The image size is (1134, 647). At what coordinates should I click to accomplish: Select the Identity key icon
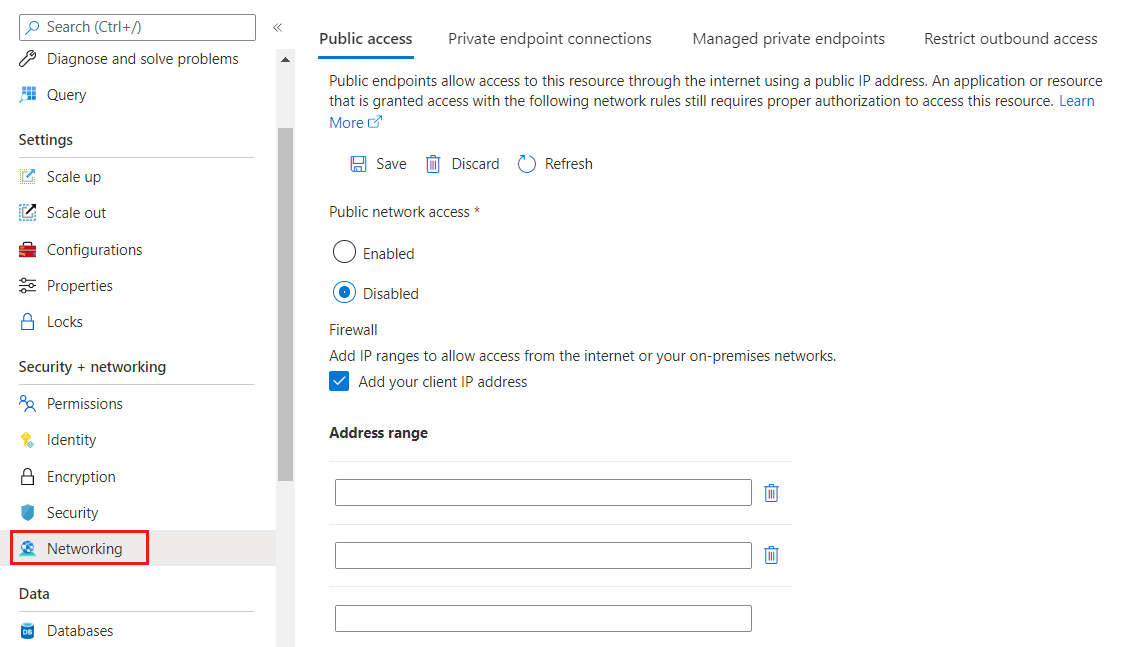(x=27, y=439)
